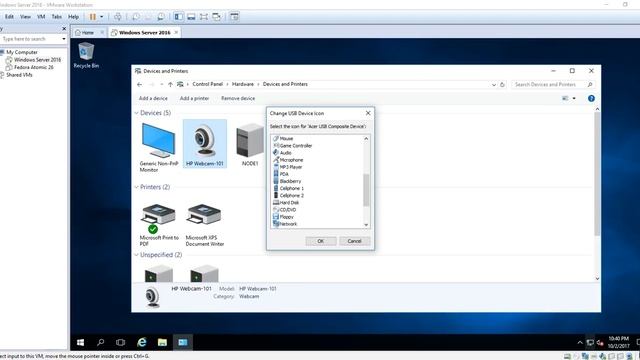Close the library sidebar panel
This screenshot has width=640, height=360.
64,29
